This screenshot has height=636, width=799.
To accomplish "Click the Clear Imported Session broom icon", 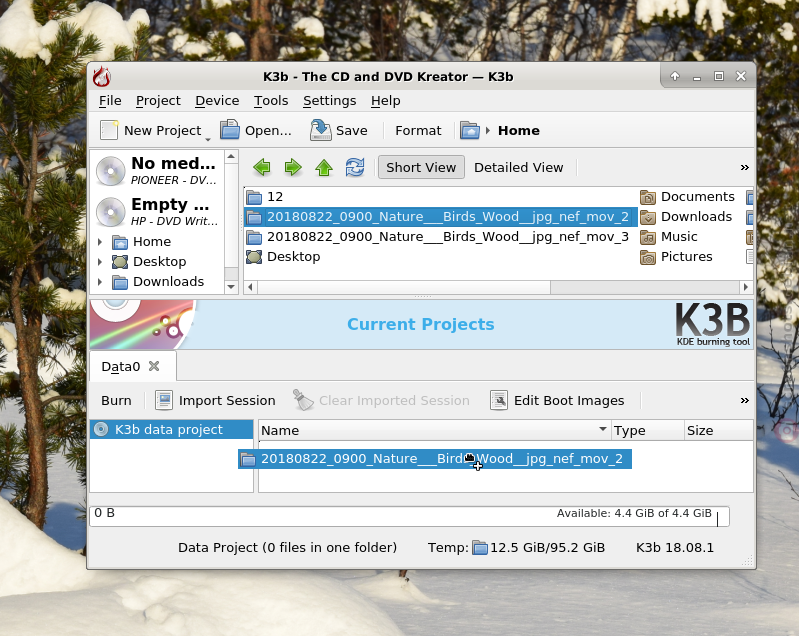I will (x=303, y=400).
